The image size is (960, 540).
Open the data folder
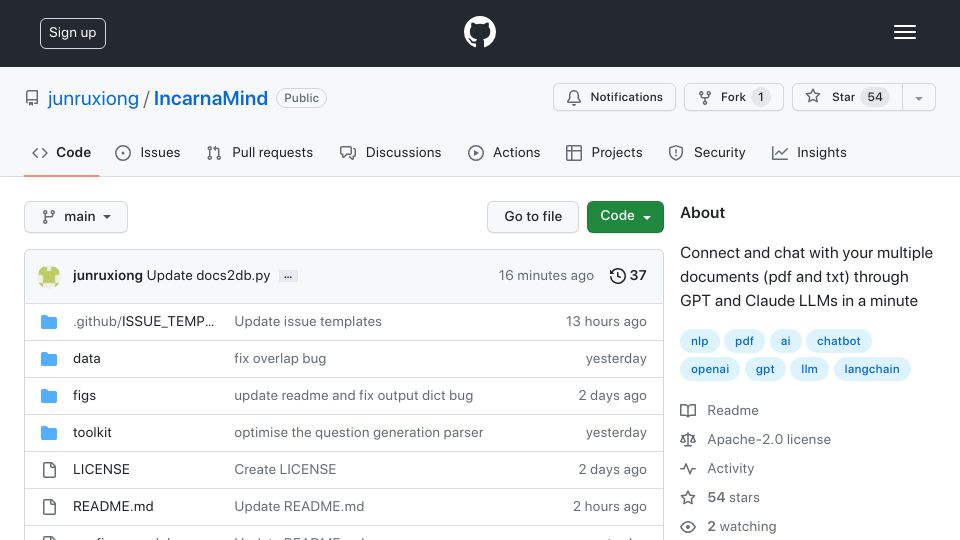pyautogui.click(x=86, y=359)
